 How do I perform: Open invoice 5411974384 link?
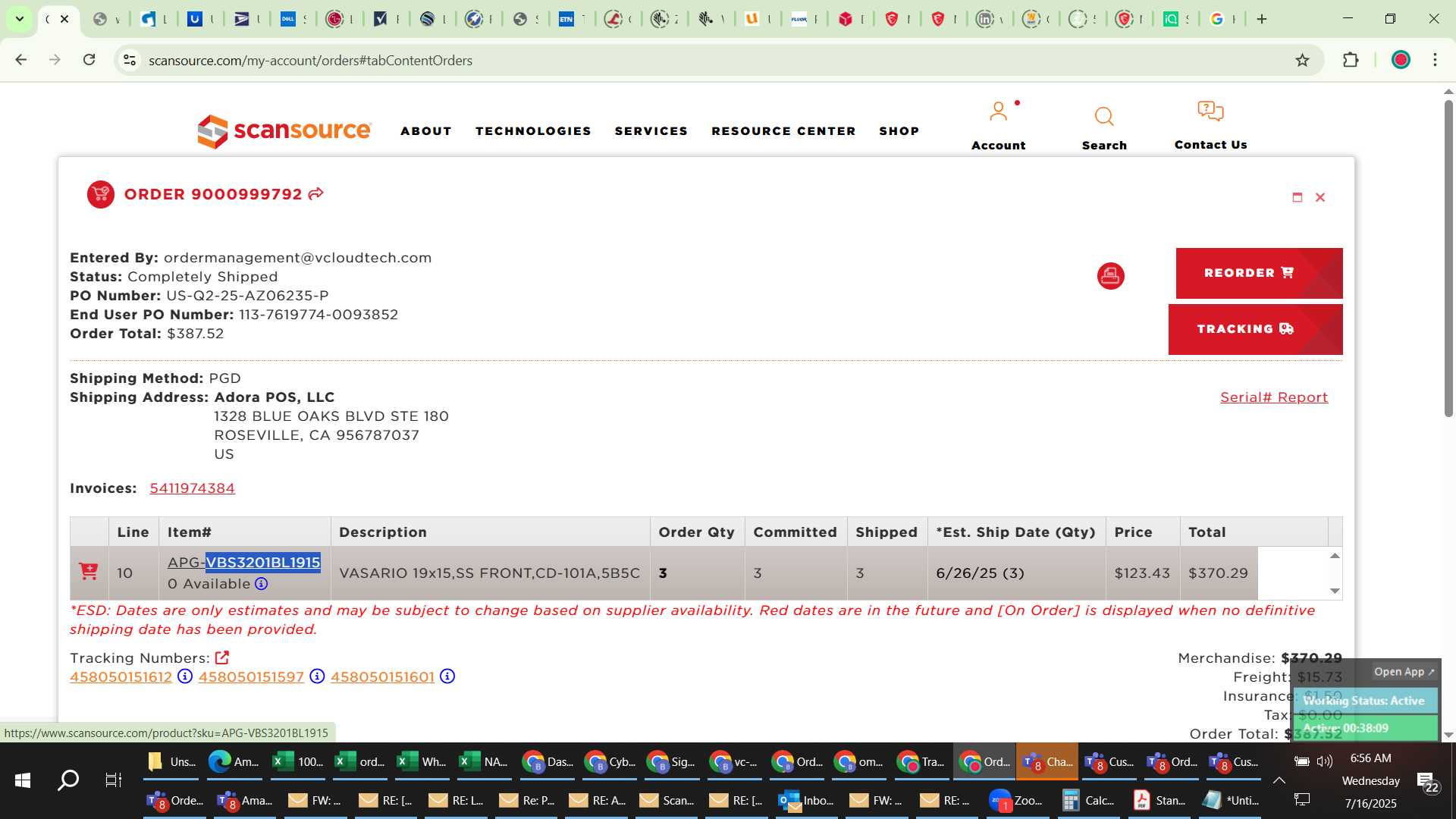click(192, 488)
